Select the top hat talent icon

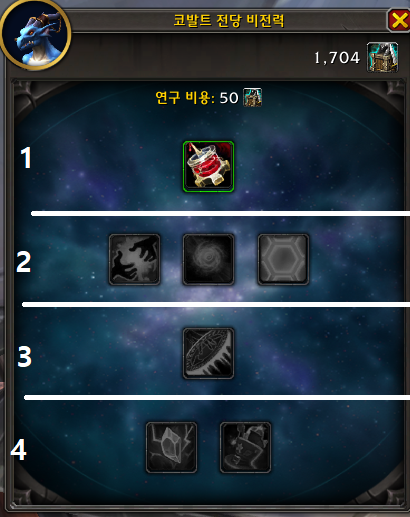tap(245, 447)
